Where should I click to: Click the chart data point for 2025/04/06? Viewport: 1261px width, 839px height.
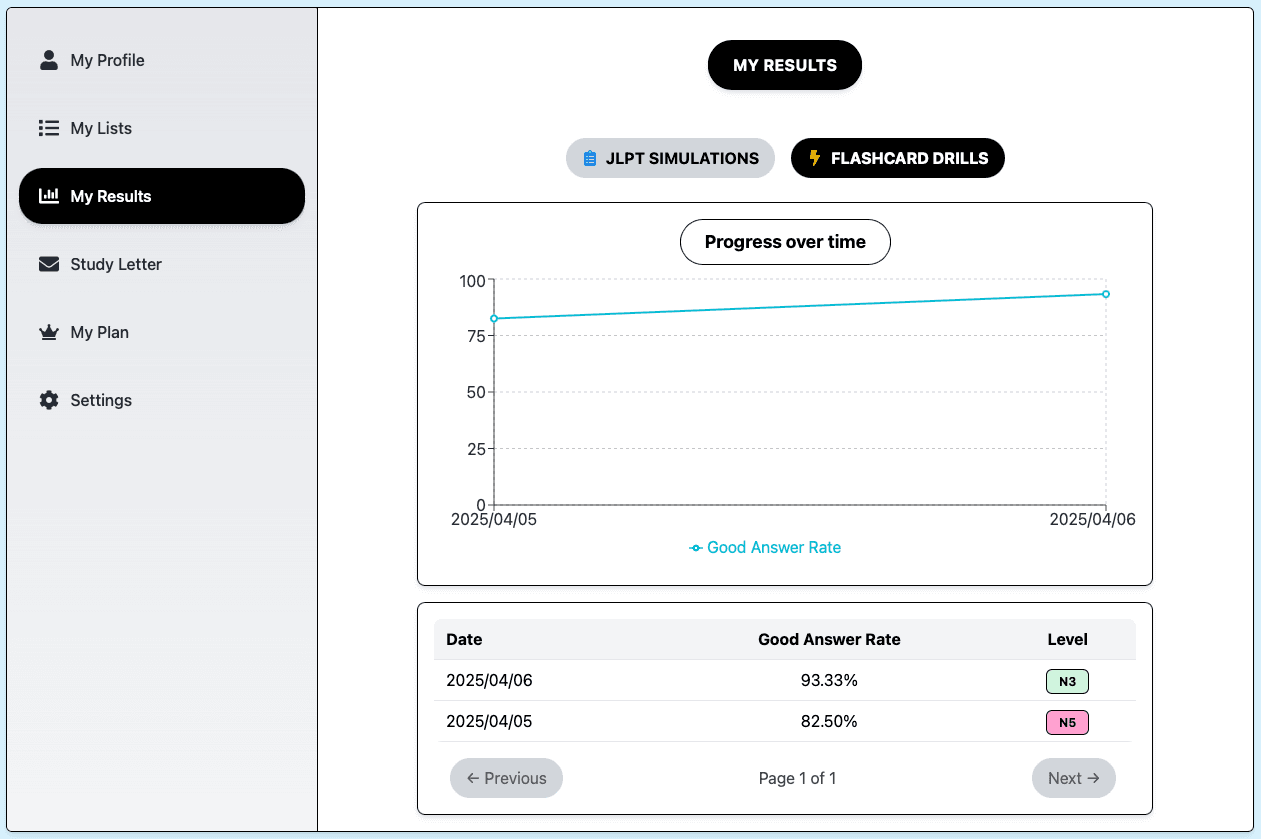(x=1106, y=294)
